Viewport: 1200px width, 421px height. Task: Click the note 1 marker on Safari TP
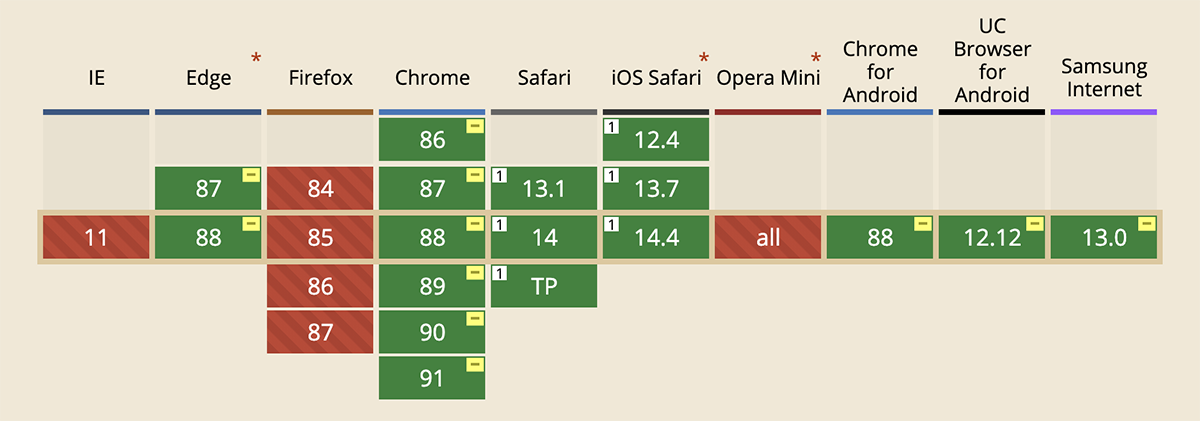[x=497, y=273]
